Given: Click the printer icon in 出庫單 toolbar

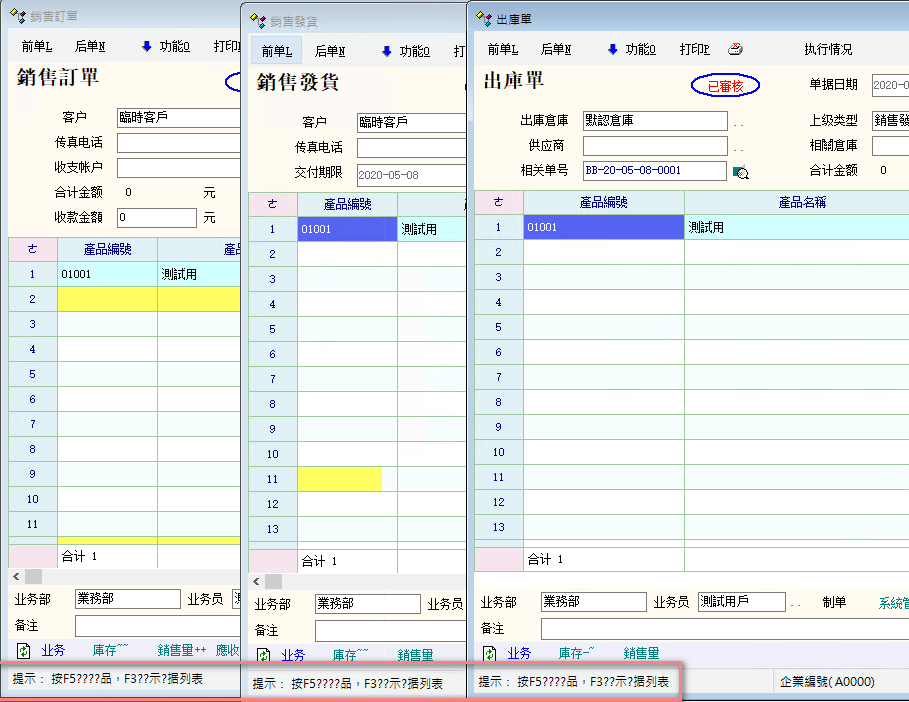Looking at the screenshot, I should [735, 49].
